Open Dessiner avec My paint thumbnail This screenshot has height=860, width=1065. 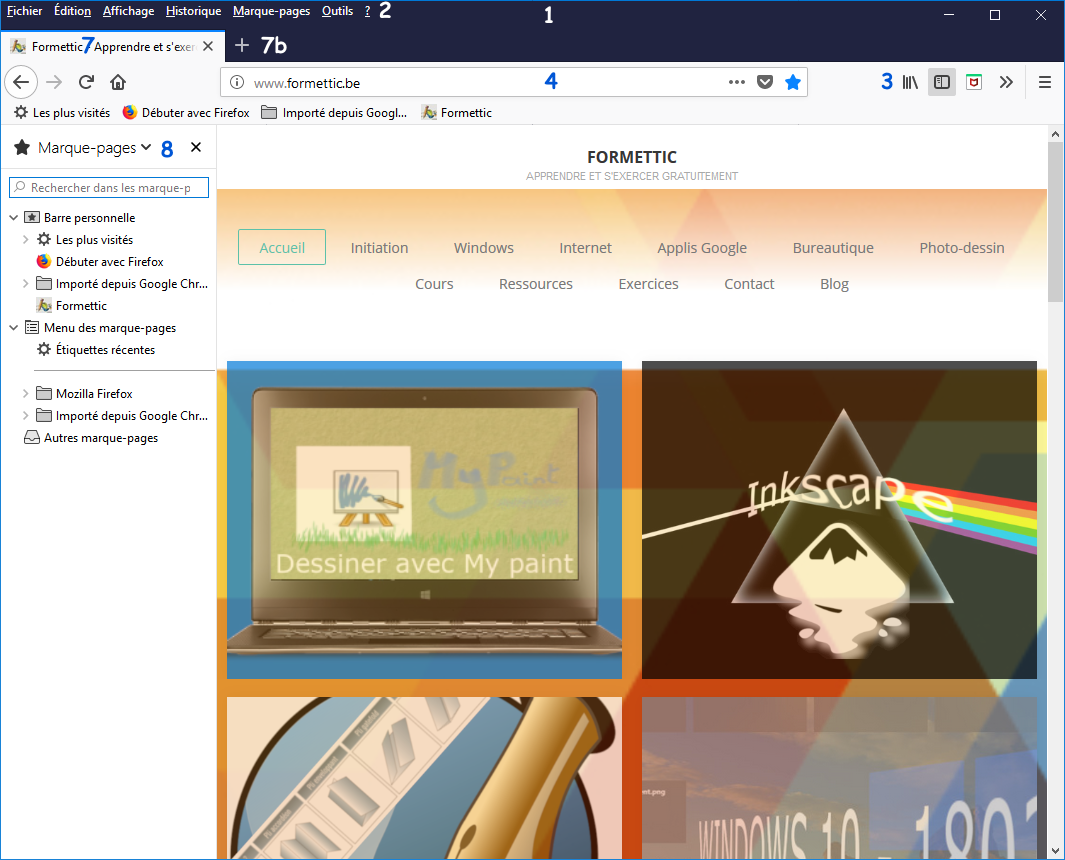[425, 520]
